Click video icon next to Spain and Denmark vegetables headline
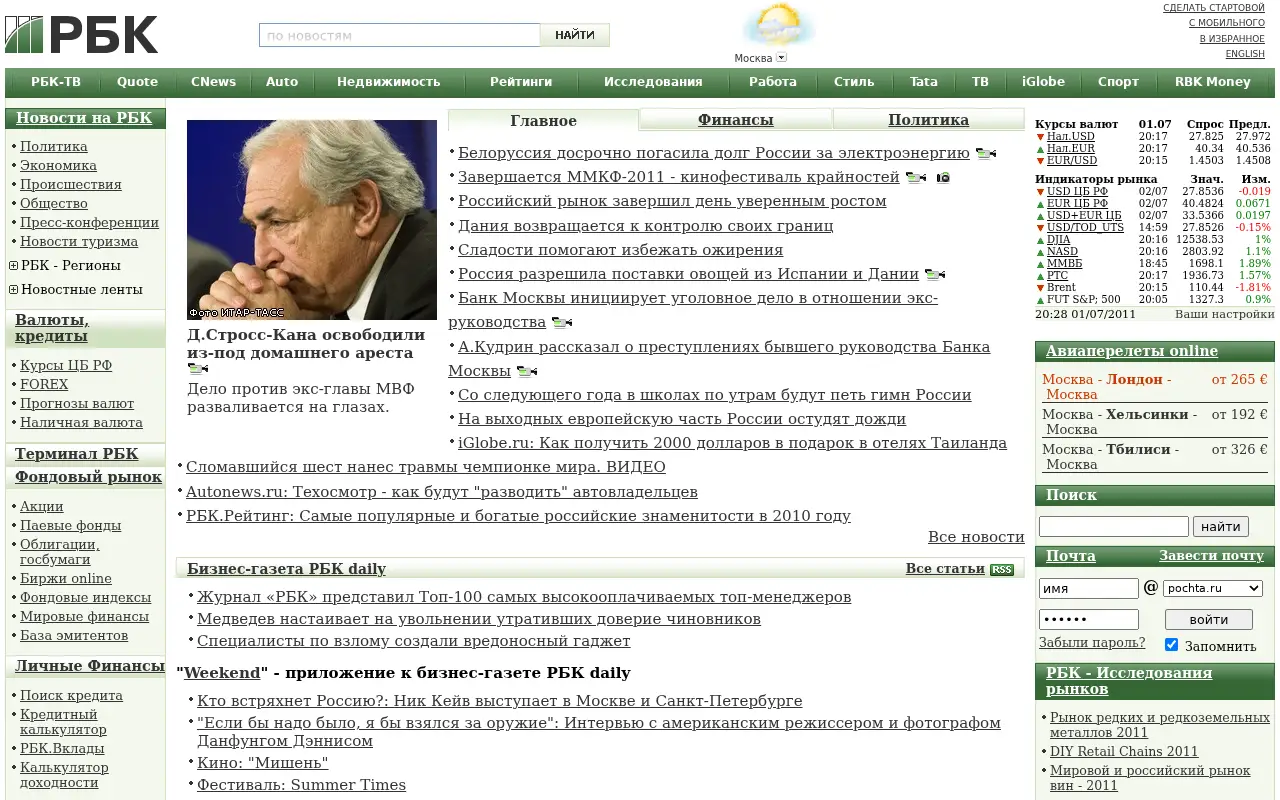This screenshot has width=1280, height=800. pyautogui.click(x=934, y=275)
